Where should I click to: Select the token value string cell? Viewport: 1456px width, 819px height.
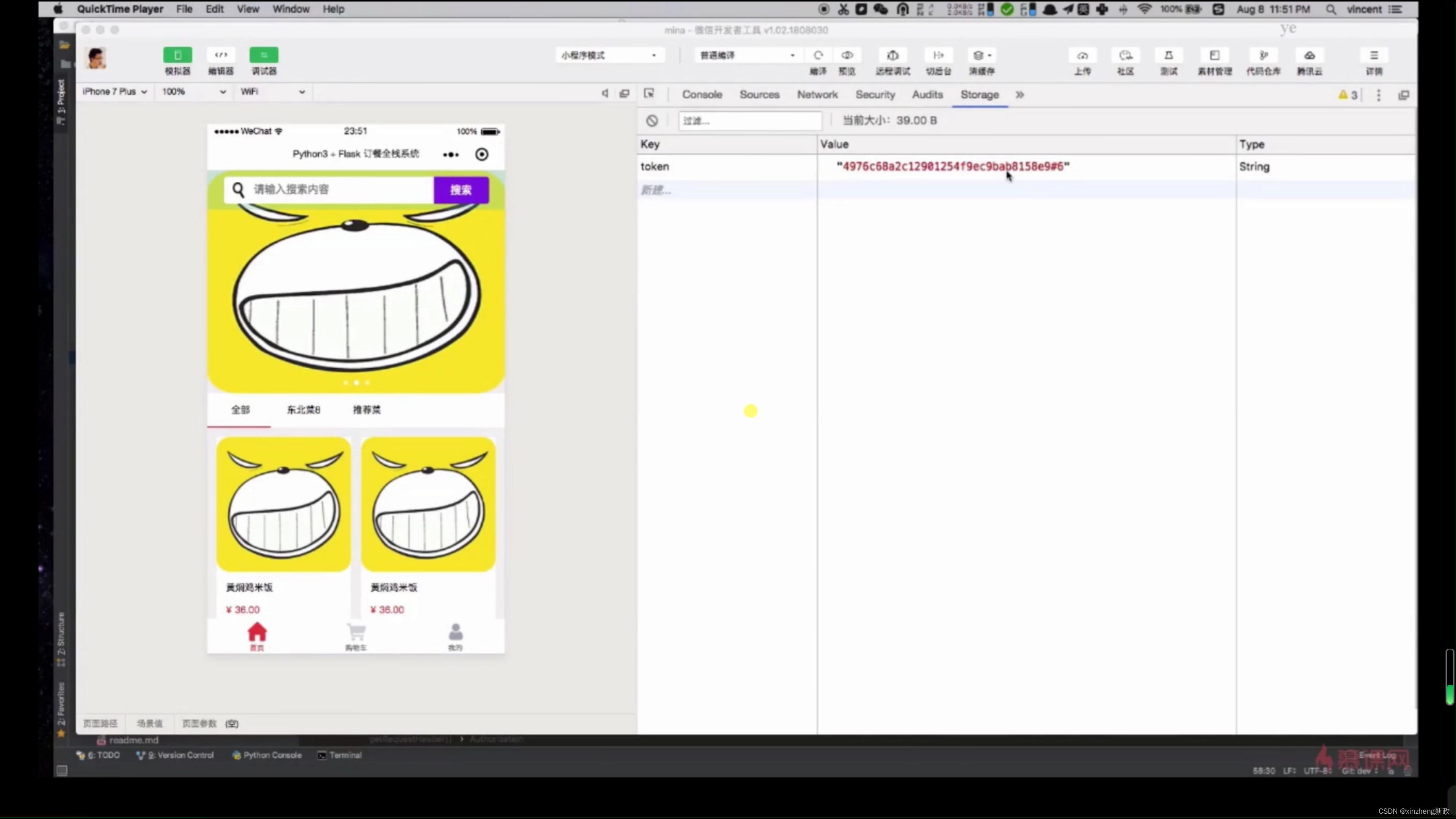tap(953, 167)
